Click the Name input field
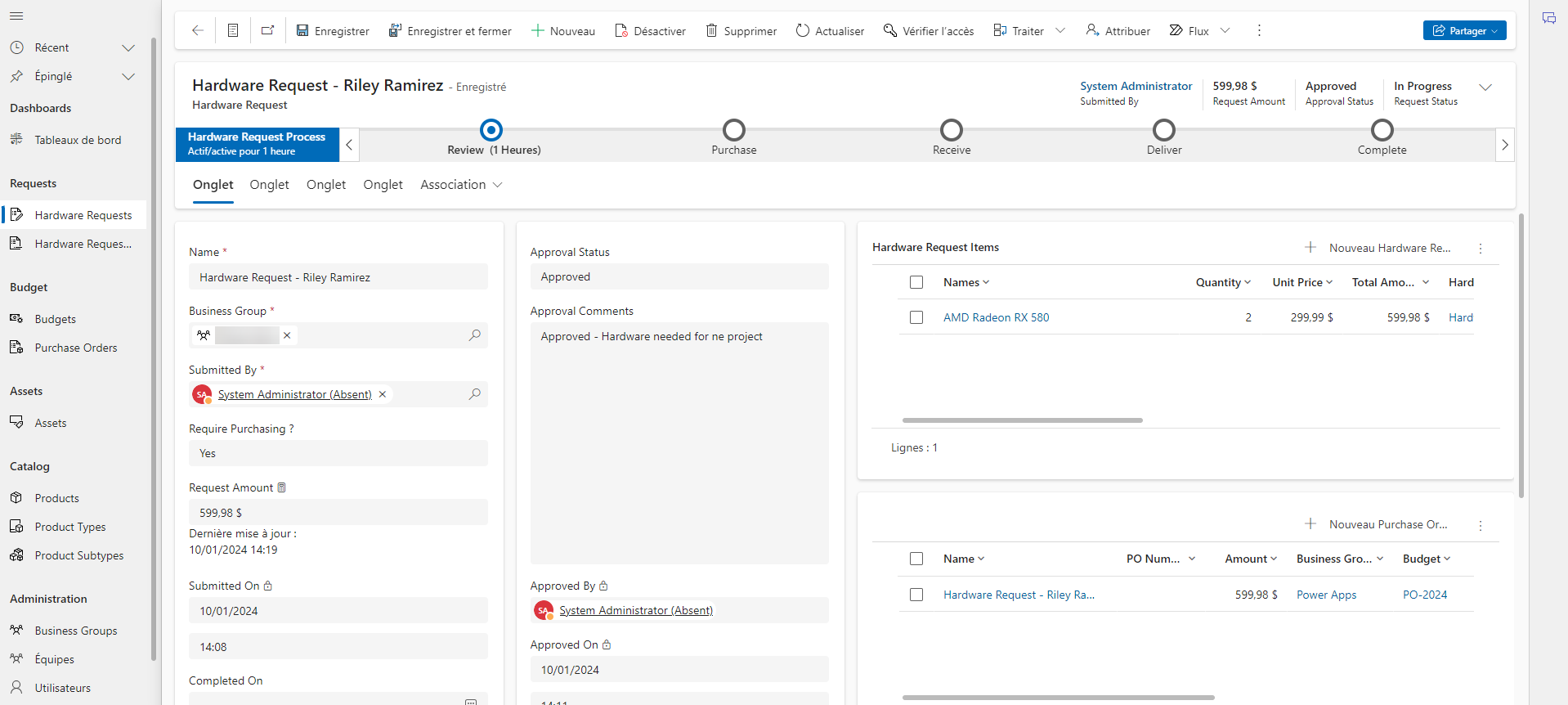 click(x=338, y=277)
